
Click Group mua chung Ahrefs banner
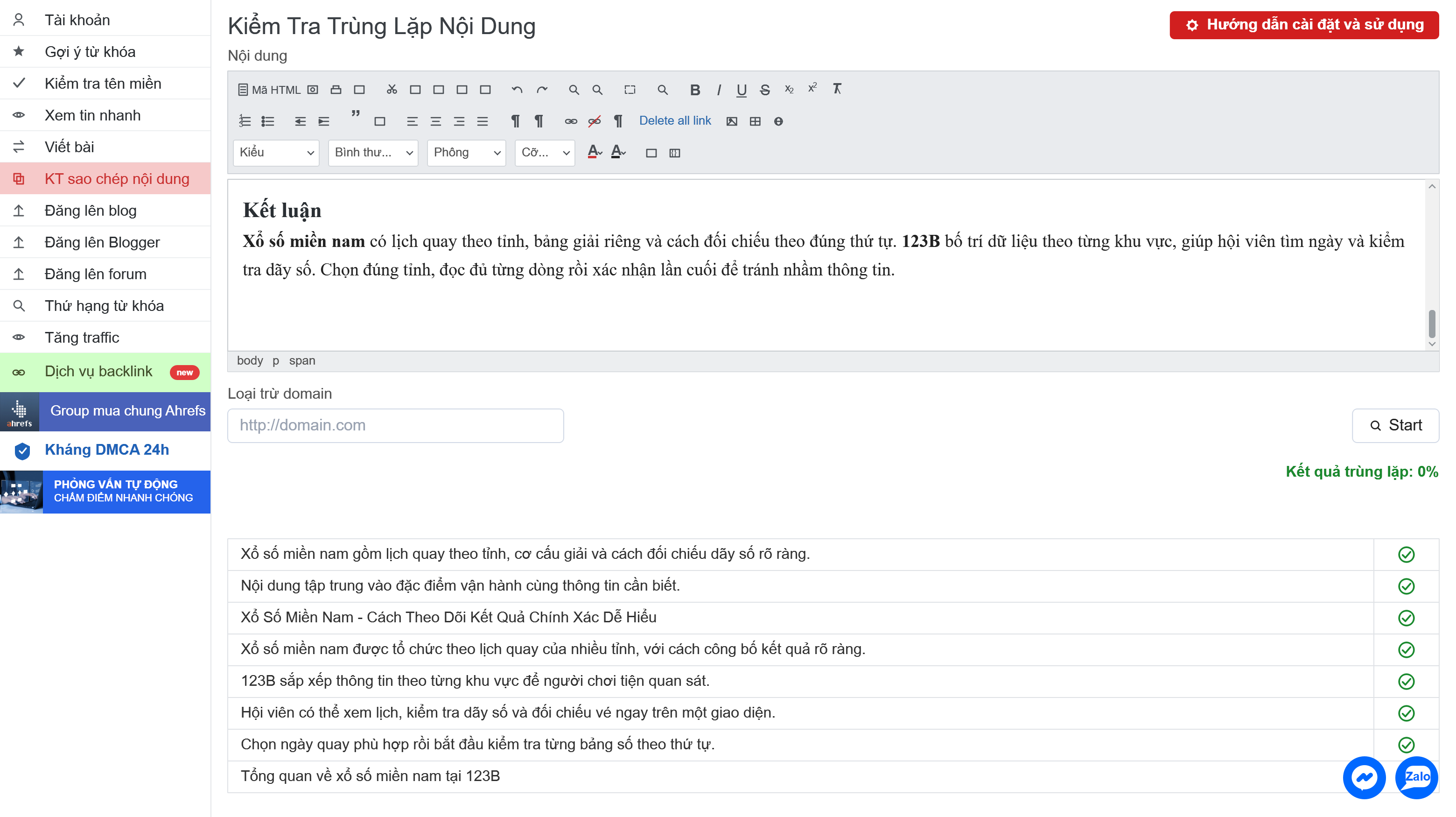(x=105, y=411)
